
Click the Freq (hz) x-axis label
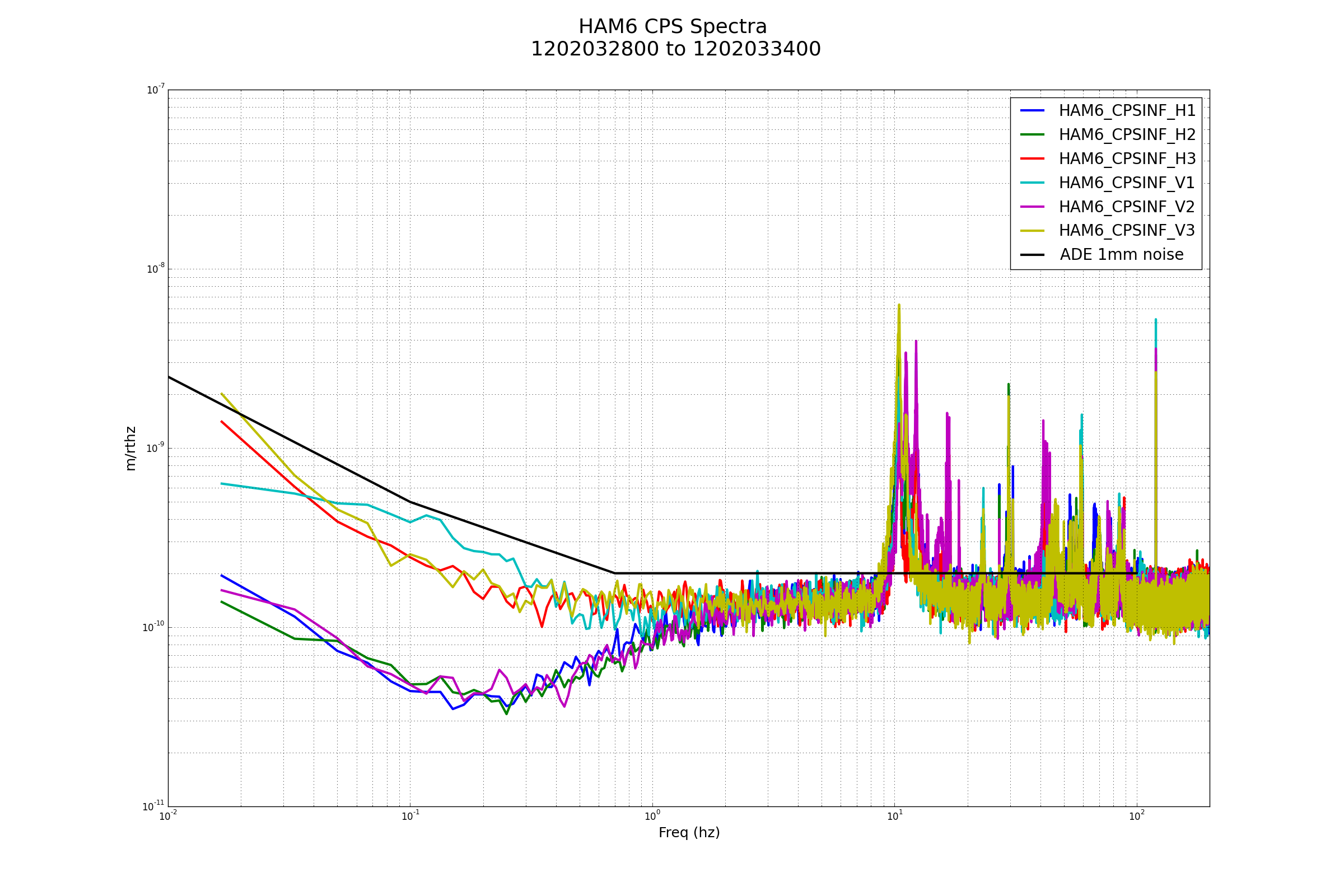(689, 833)
